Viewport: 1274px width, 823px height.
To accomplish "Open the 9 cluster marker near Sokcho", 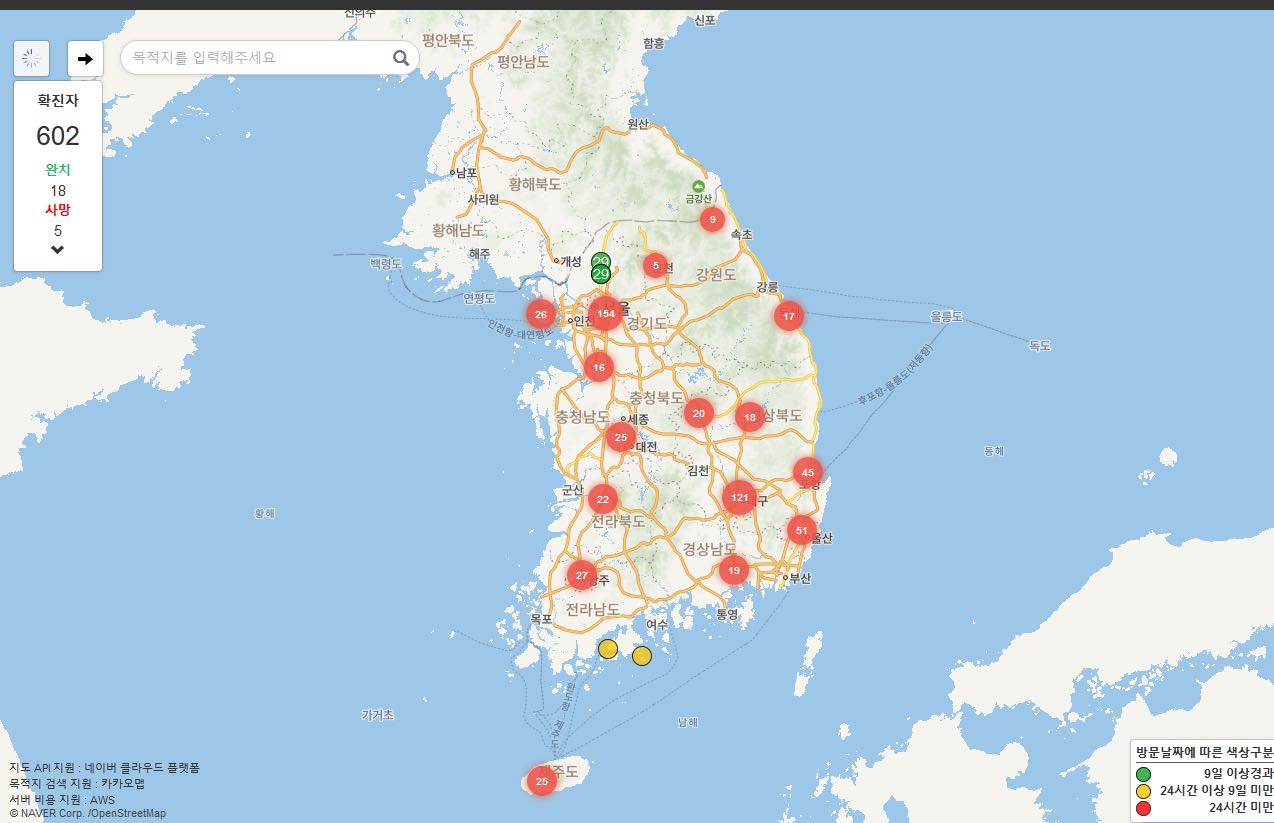I will [712, 219].
